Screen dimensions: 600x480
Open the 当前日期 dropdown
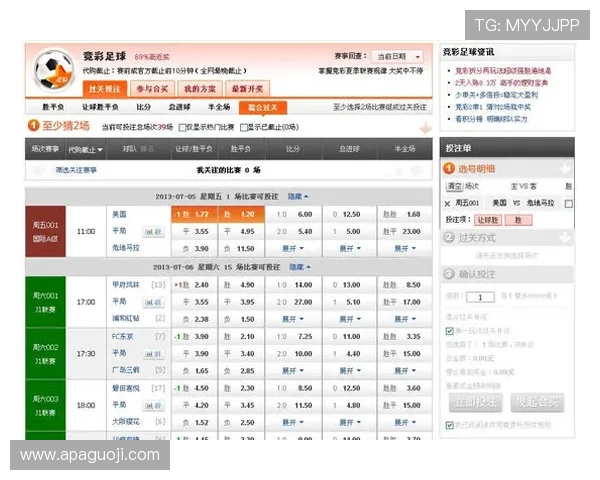tap(398, 57)
